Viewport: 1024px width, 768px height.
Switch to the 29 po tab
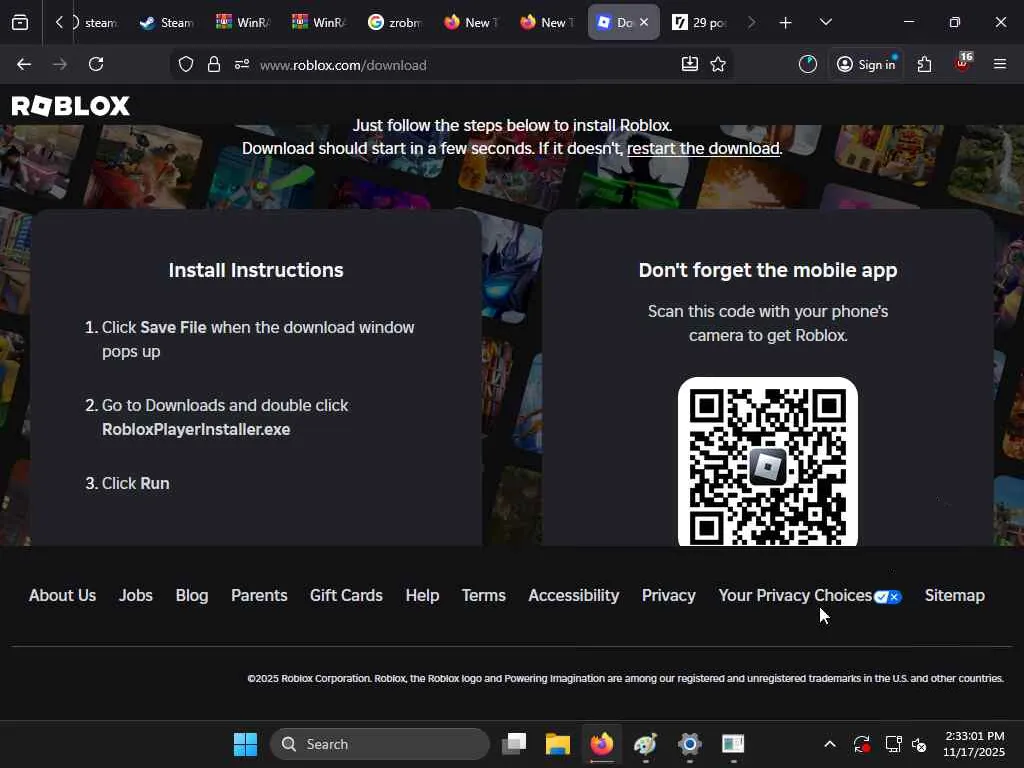[x=701, y=23]
